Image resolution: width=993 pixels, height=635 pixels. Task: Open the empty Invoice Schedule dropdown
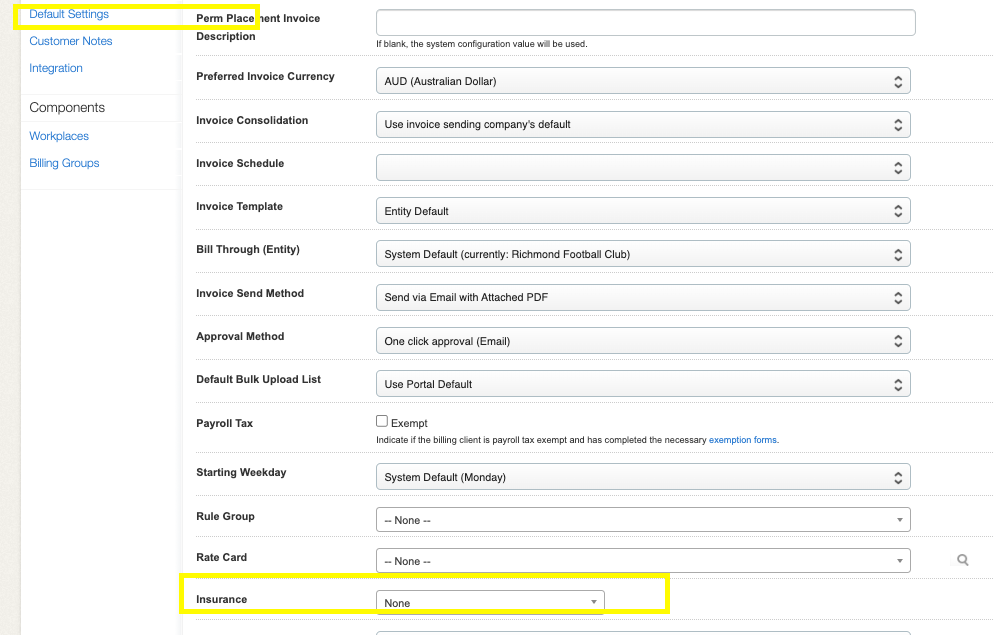pos(643,168)
